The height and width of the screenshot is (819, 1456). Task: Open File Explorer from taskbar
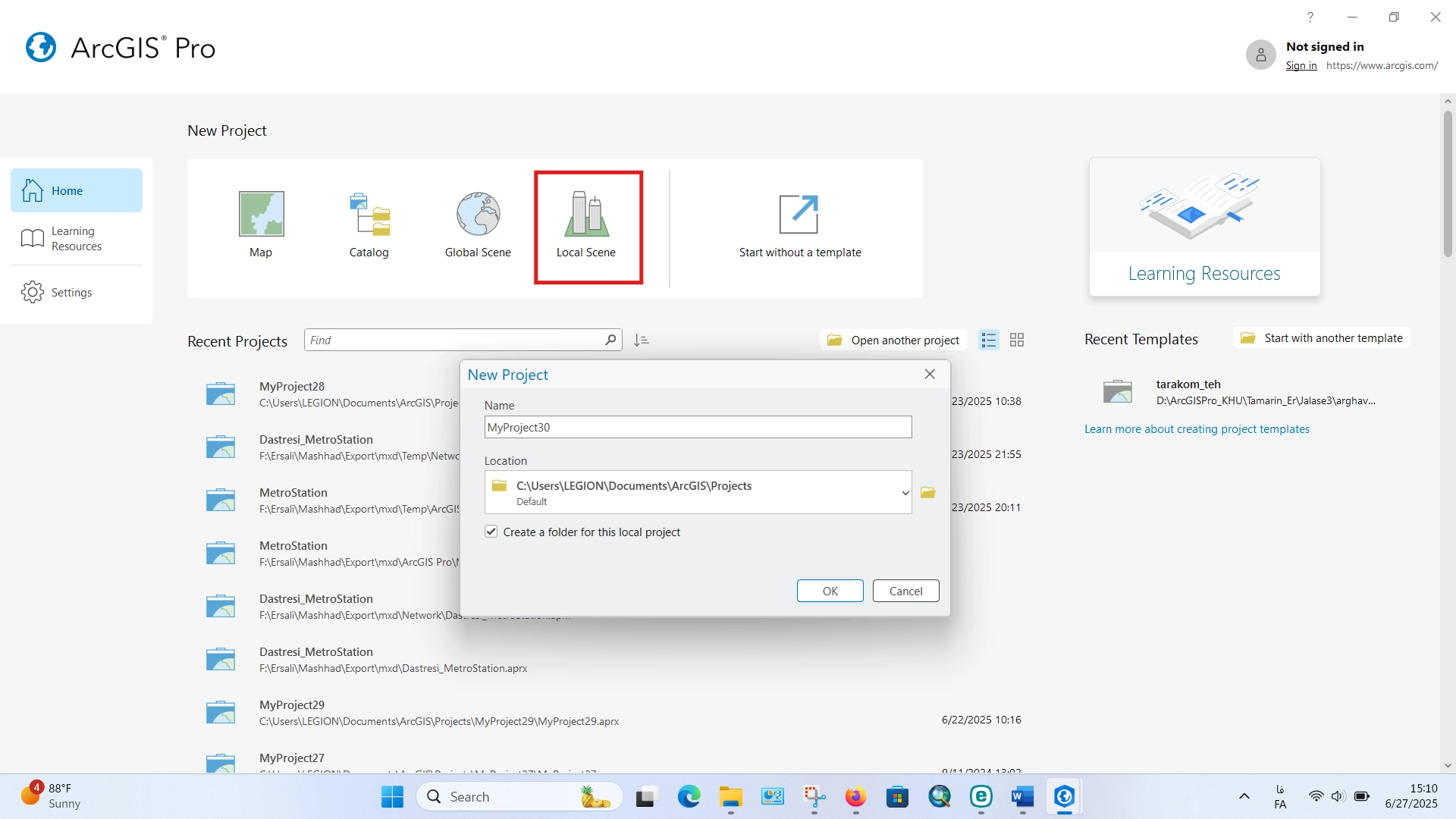[730, 797]
